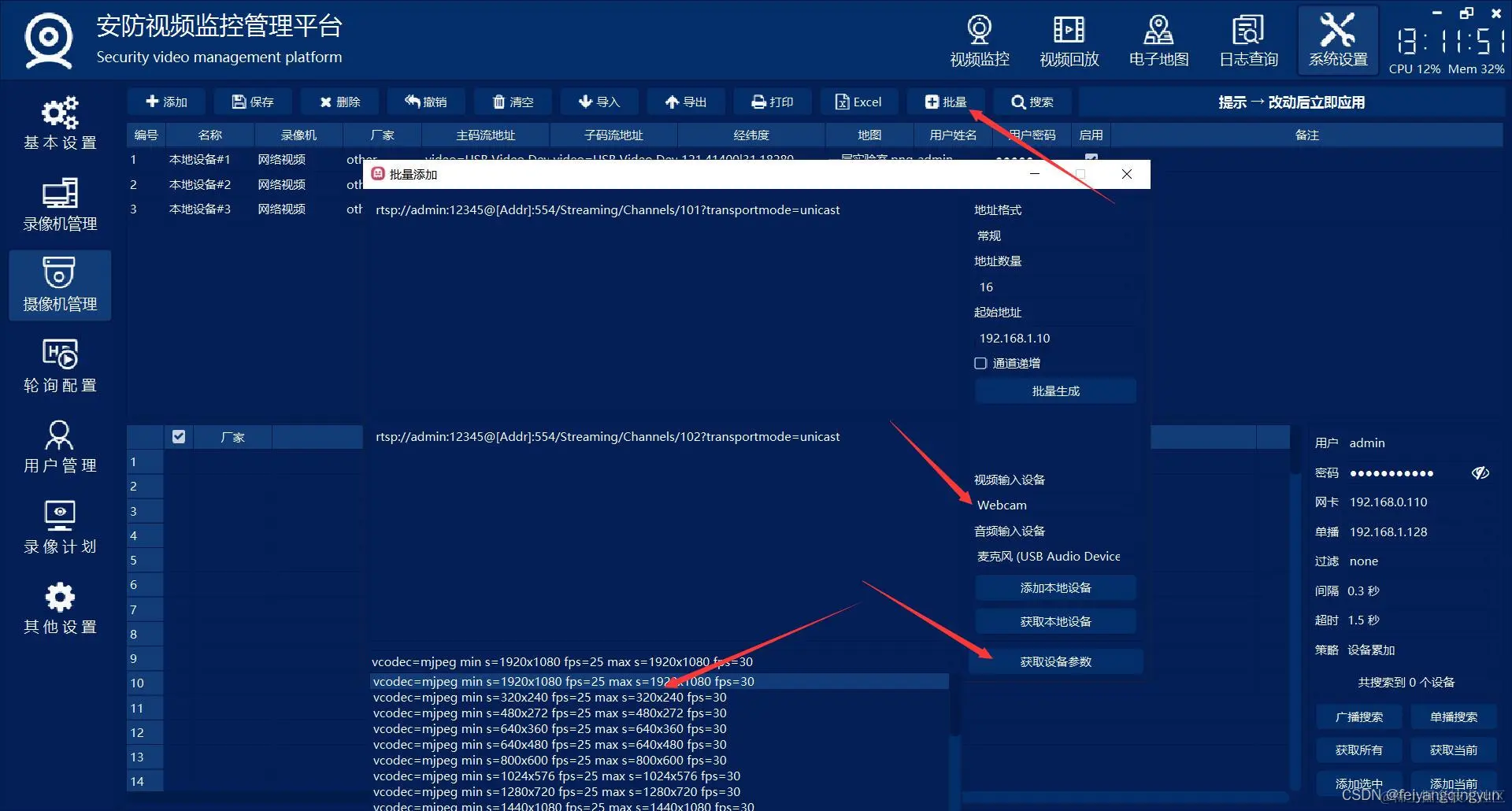
Task: Go to 录像计划 recording plan in sidebar
Action: (x=60, y=527)
